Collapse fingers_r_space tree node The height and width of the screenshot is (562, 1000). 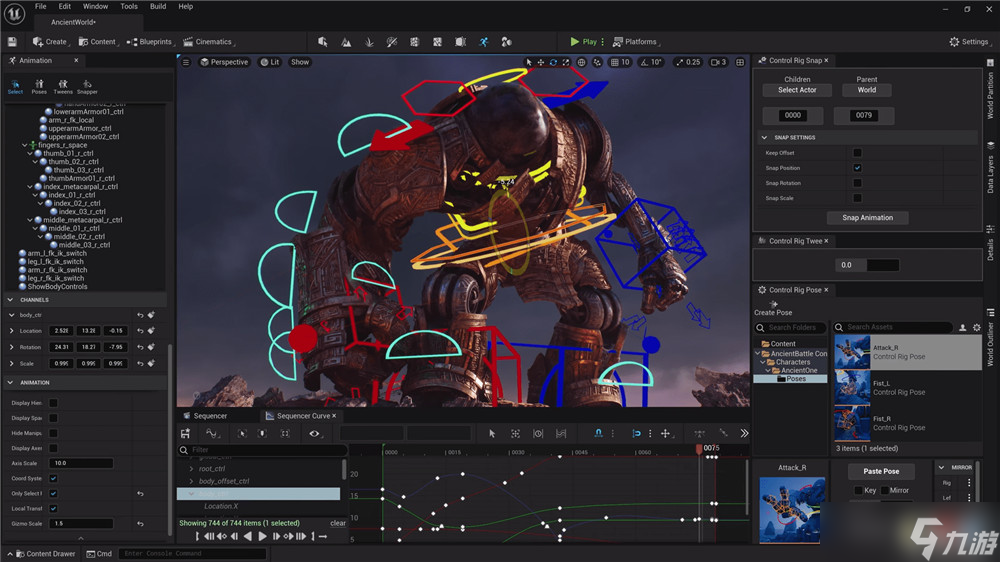(x=24, y=145)
